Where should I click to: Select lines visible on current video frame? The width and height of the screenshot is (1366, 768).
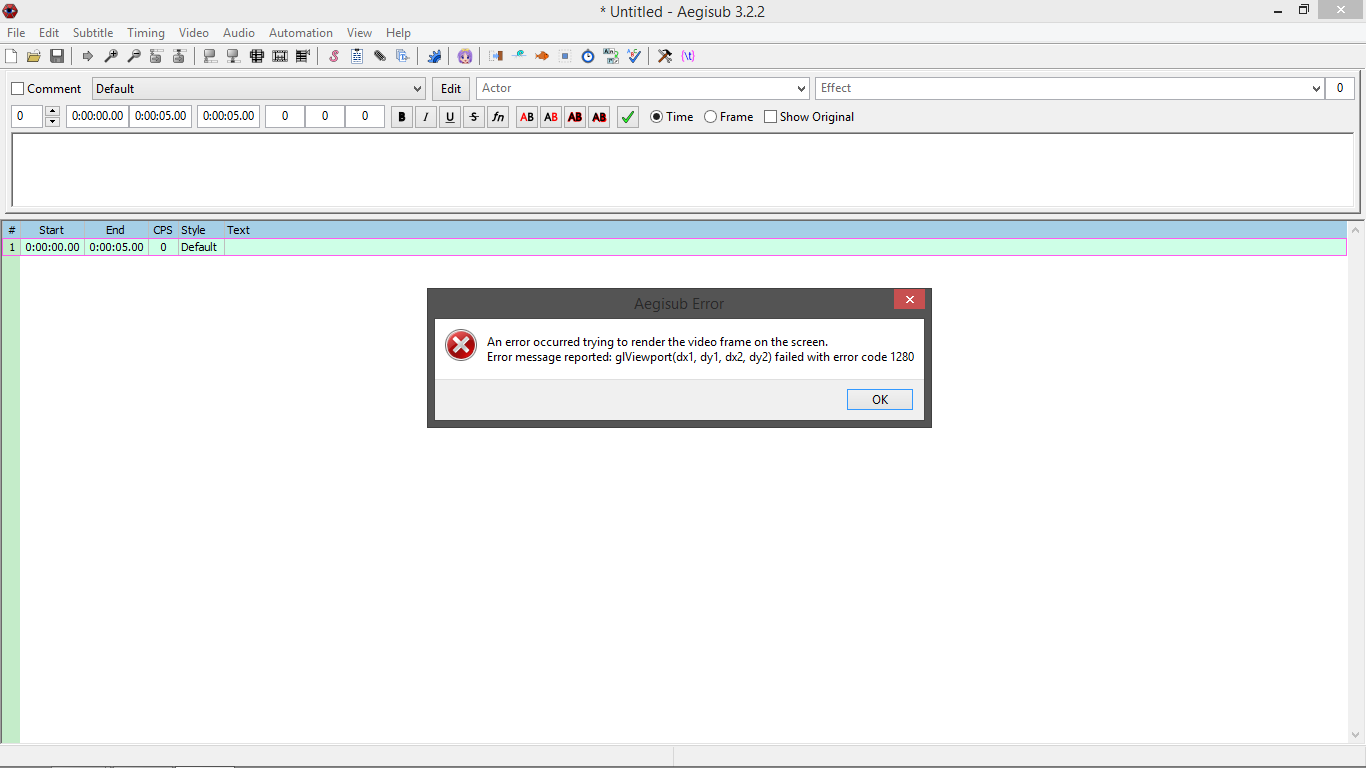257,56
